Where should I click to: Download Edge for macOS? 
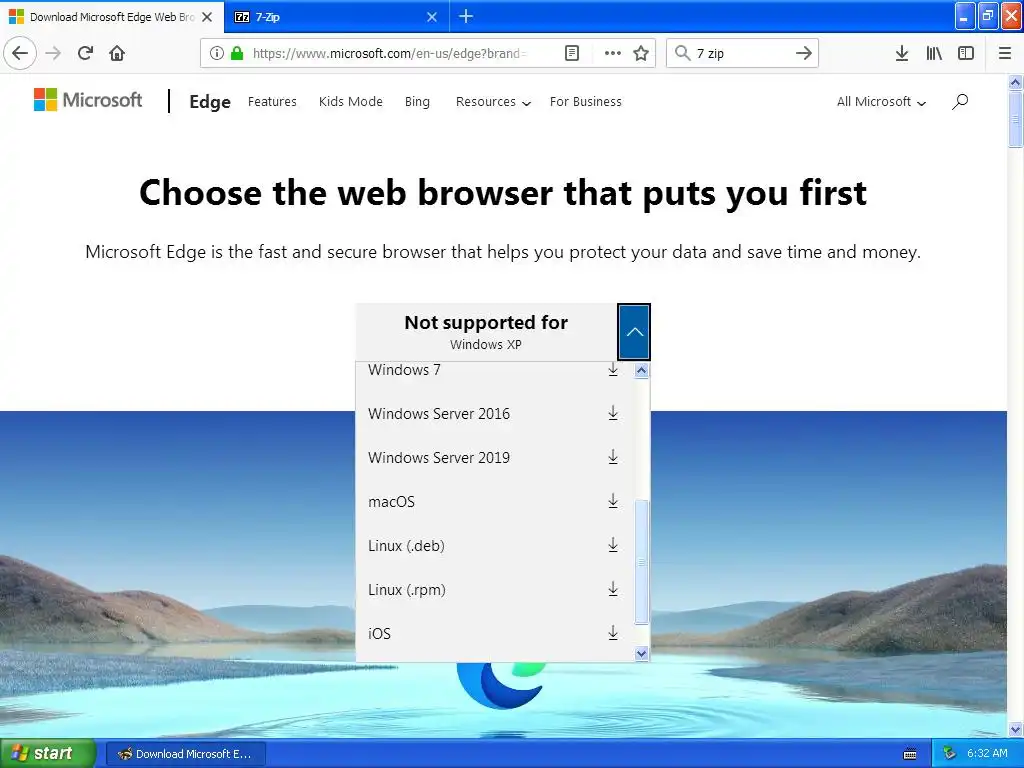613,502
